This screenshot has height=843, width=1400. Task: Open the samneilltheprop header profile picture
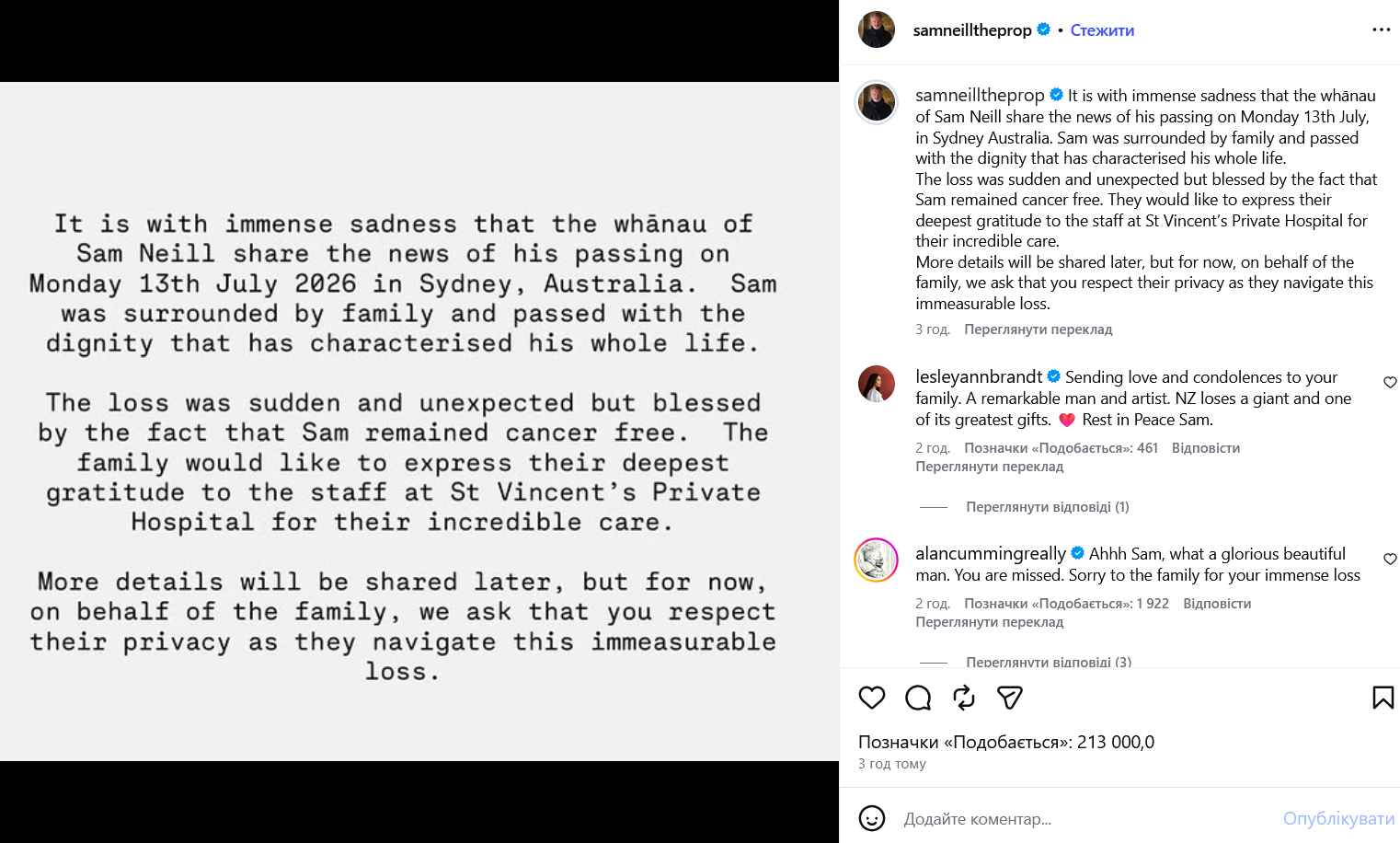pyautogui.click(x=877, y=30)
